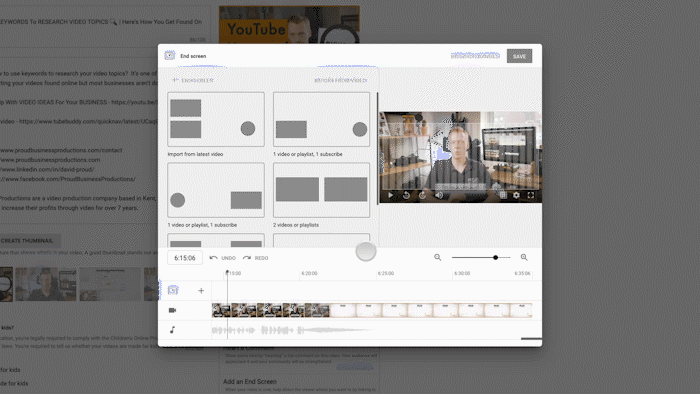Click the End screen icon in dialog header
The height and width of the screenshot is (394, 700).
pyautogui.click(x=170, y=55)
